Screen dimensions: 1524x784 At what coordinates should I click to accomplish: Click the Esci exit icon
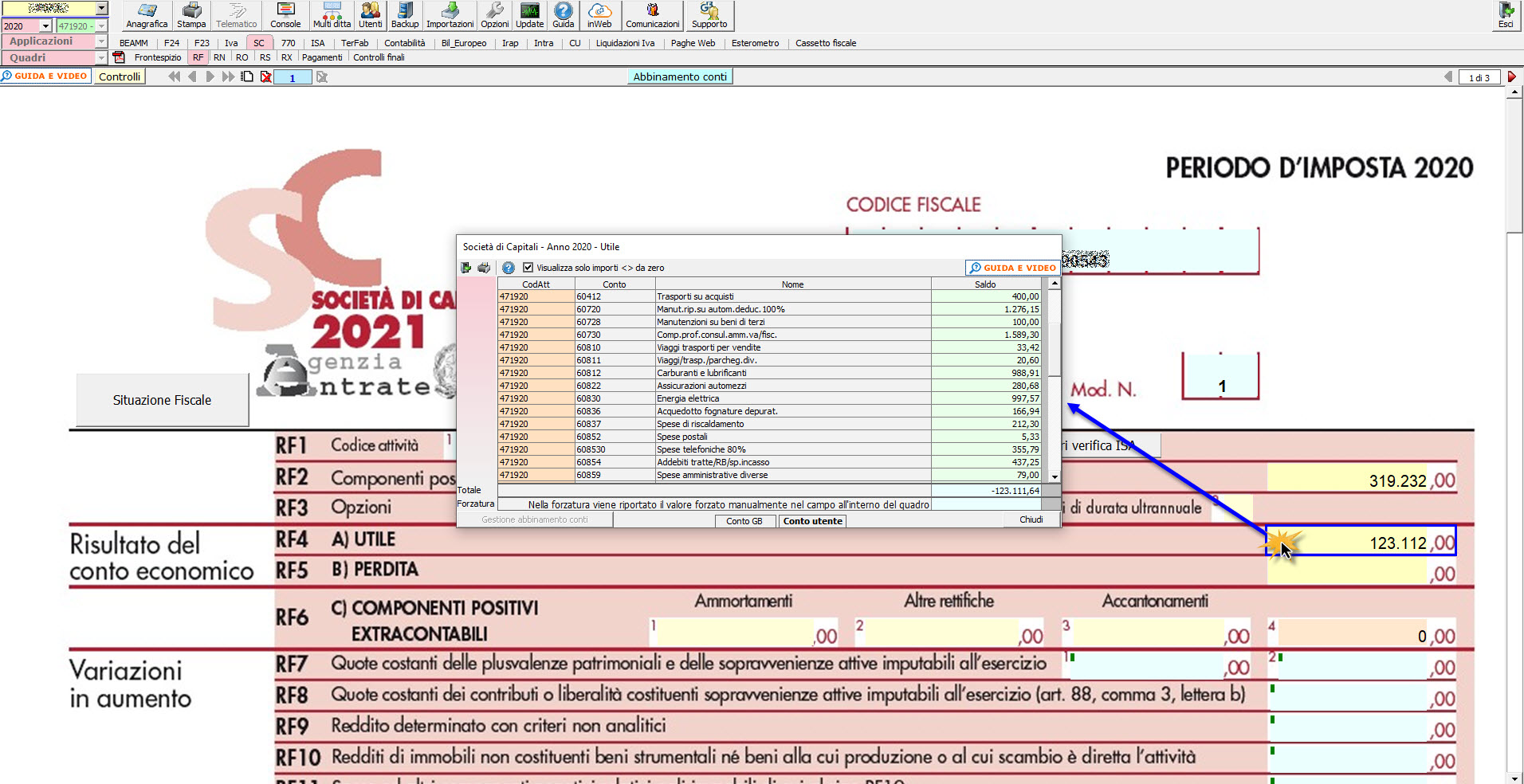coord(1506,15)
